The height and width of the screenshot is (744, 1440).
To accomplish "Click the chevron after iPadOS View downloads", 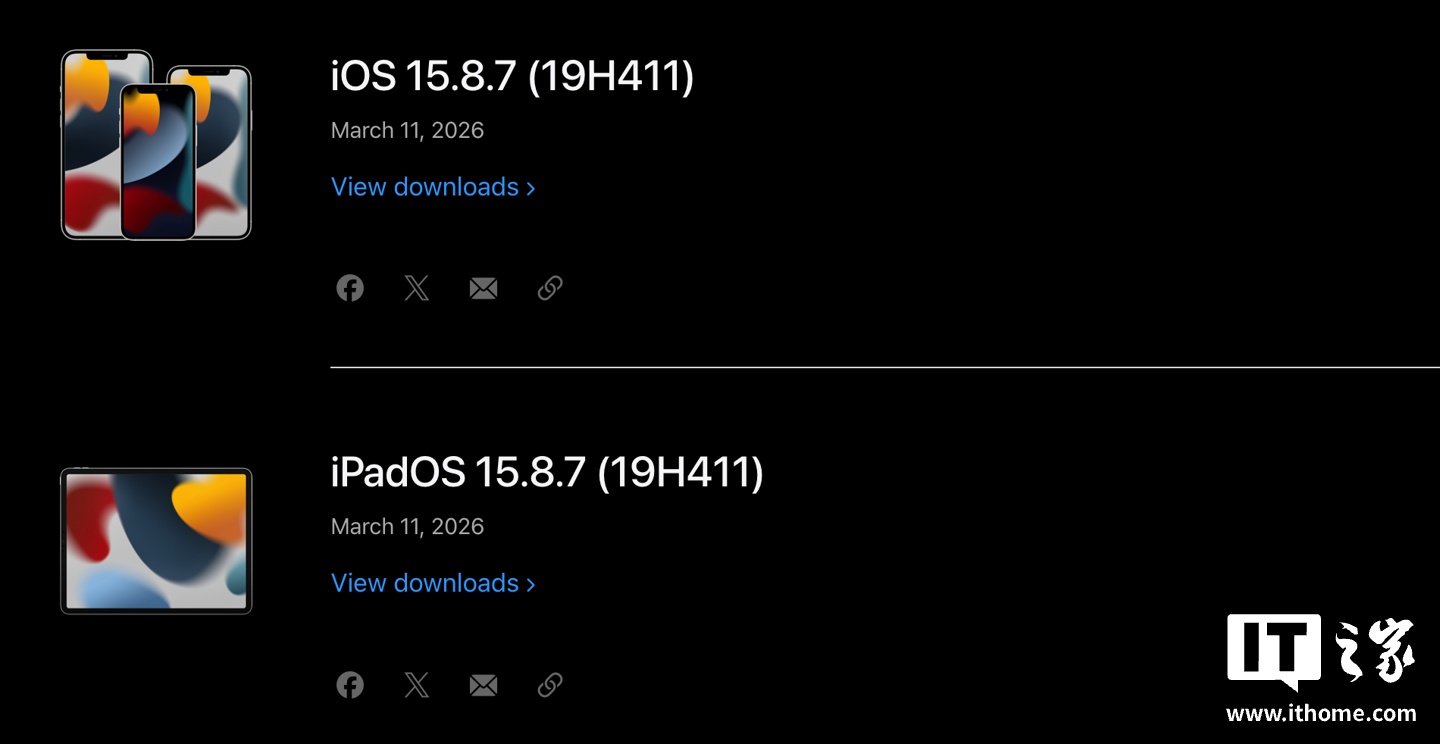I will coord(531,584).
